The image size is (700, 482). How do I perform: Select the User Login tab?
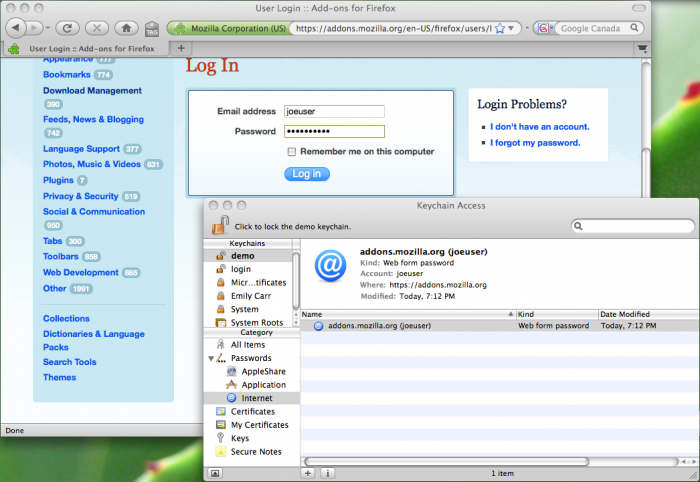coord(86,49)
